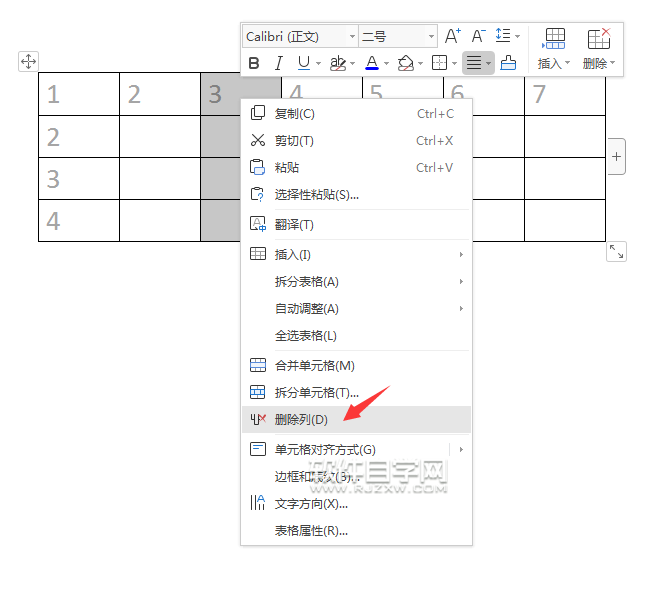Decrease font size with A- icon
This screenshot has width=645, height=590.
[478, 36]
